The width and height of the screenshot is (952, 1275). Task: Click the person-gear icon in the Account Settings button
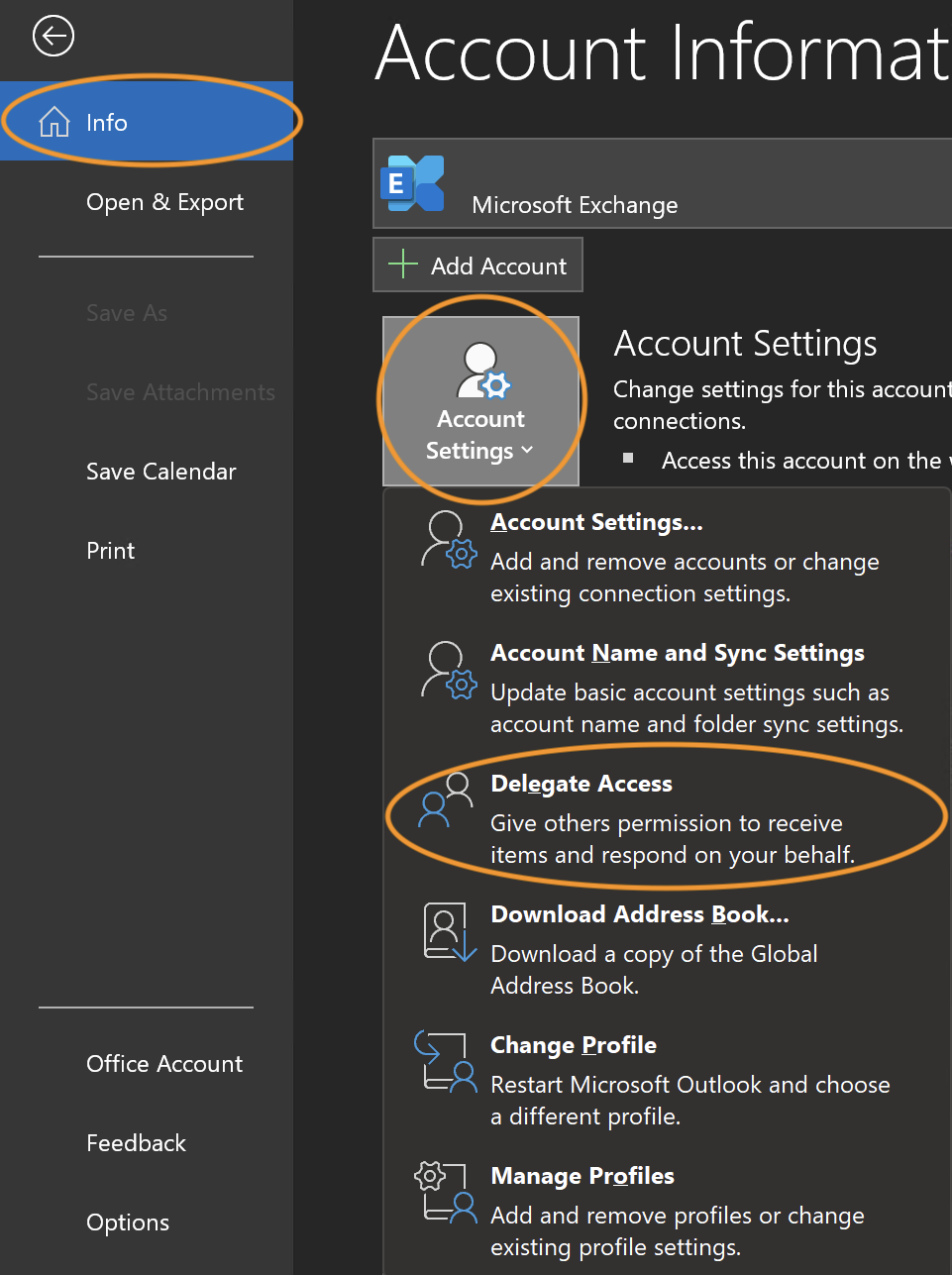483,371
